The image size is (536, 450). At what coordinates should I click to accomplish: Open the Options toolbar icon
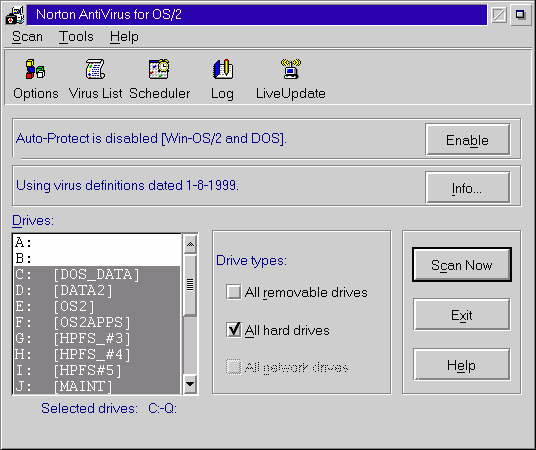(x=35, y=79)
